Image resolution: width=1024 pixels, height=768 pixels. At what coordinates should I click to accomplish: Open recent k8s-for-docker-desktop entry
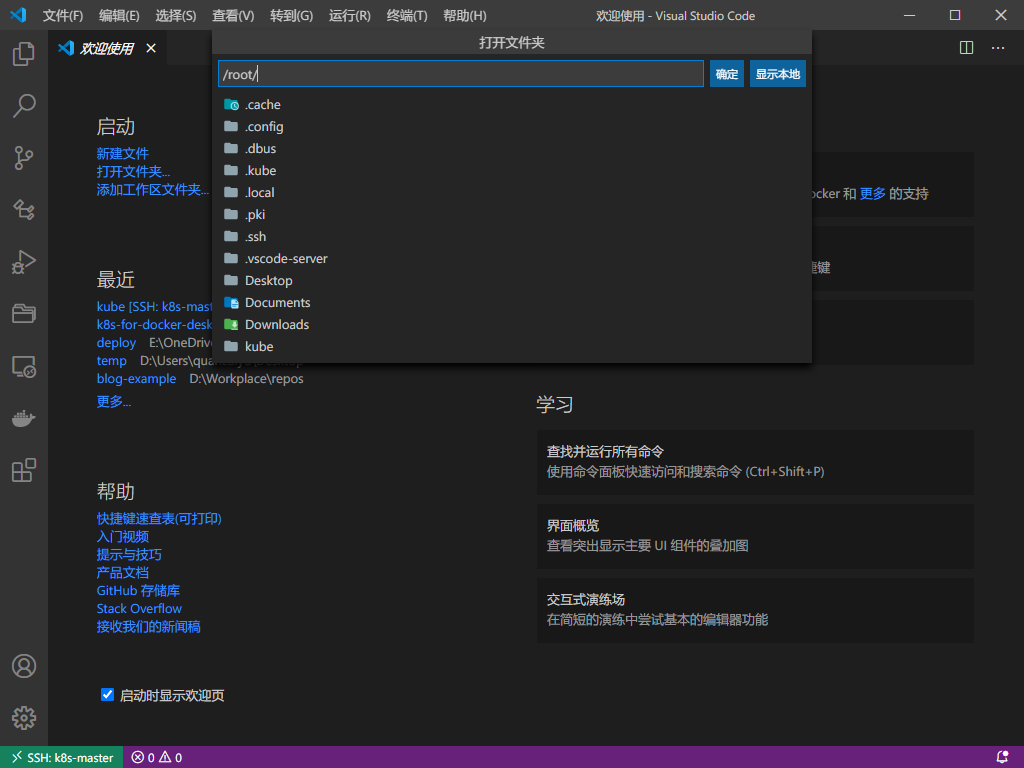coord(154,325)
